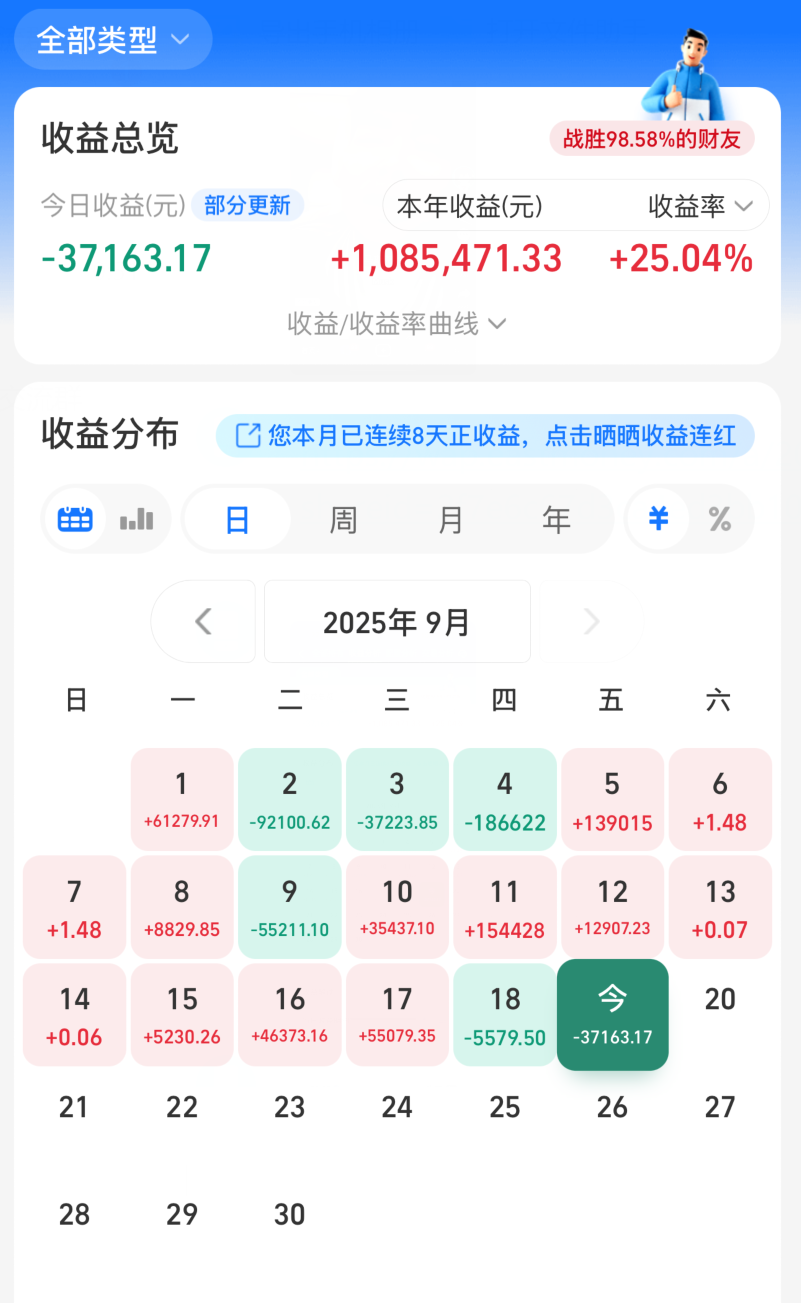The width and height of the screenshot is (801, 1303).
Task: Switch to 月 monthly tab
Action: click(451, 520)
